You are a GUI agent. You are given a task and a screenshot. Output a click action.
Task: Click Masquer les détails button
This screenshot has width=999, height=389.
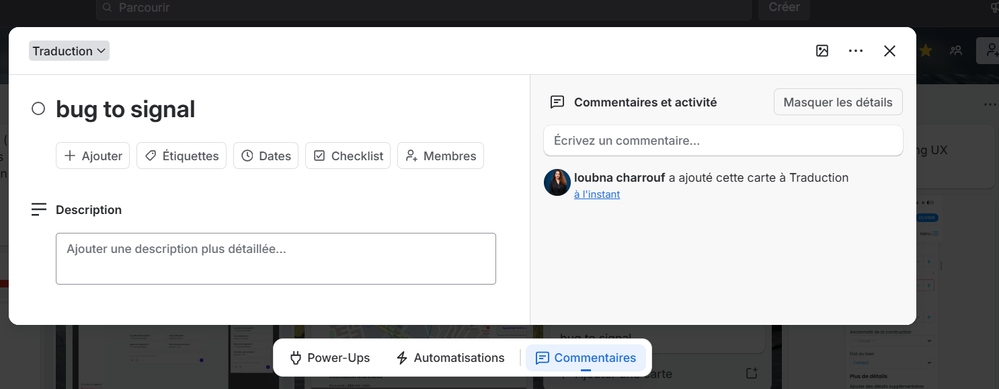pos(838,102)
